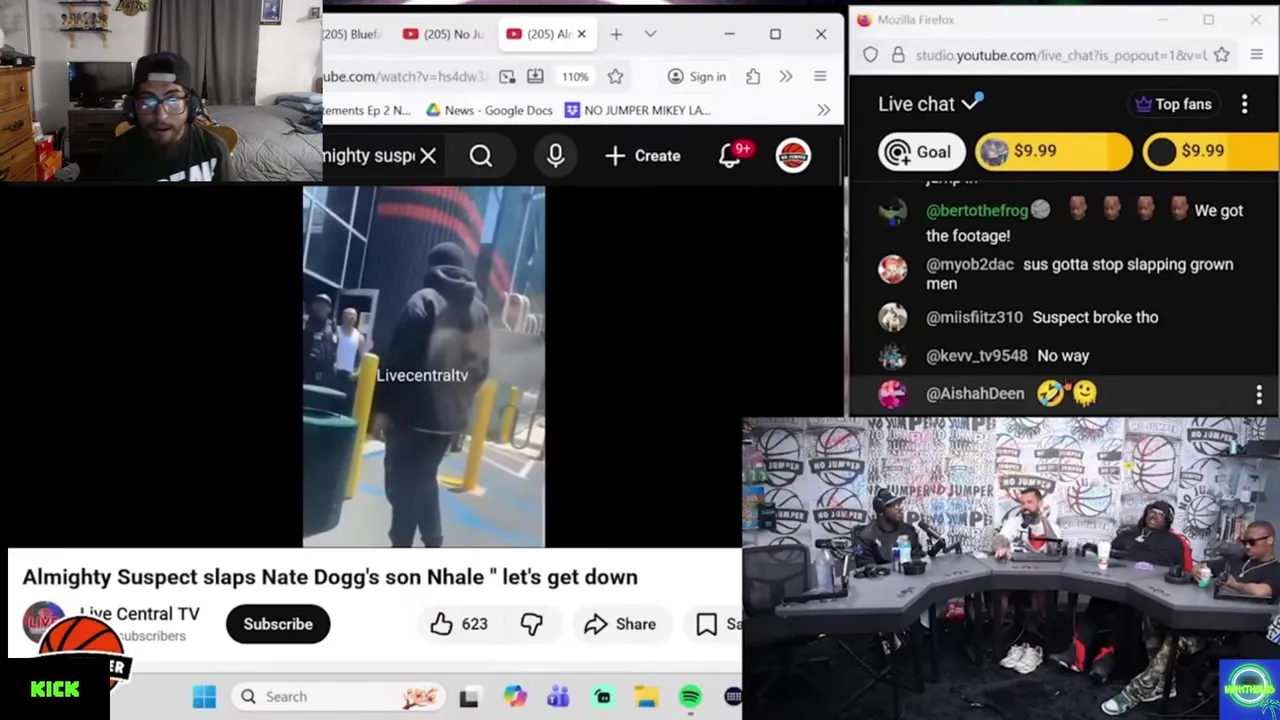Close the active '(205) Al' tab
The image size is (1280, 720).
click(x=581, y=34)
